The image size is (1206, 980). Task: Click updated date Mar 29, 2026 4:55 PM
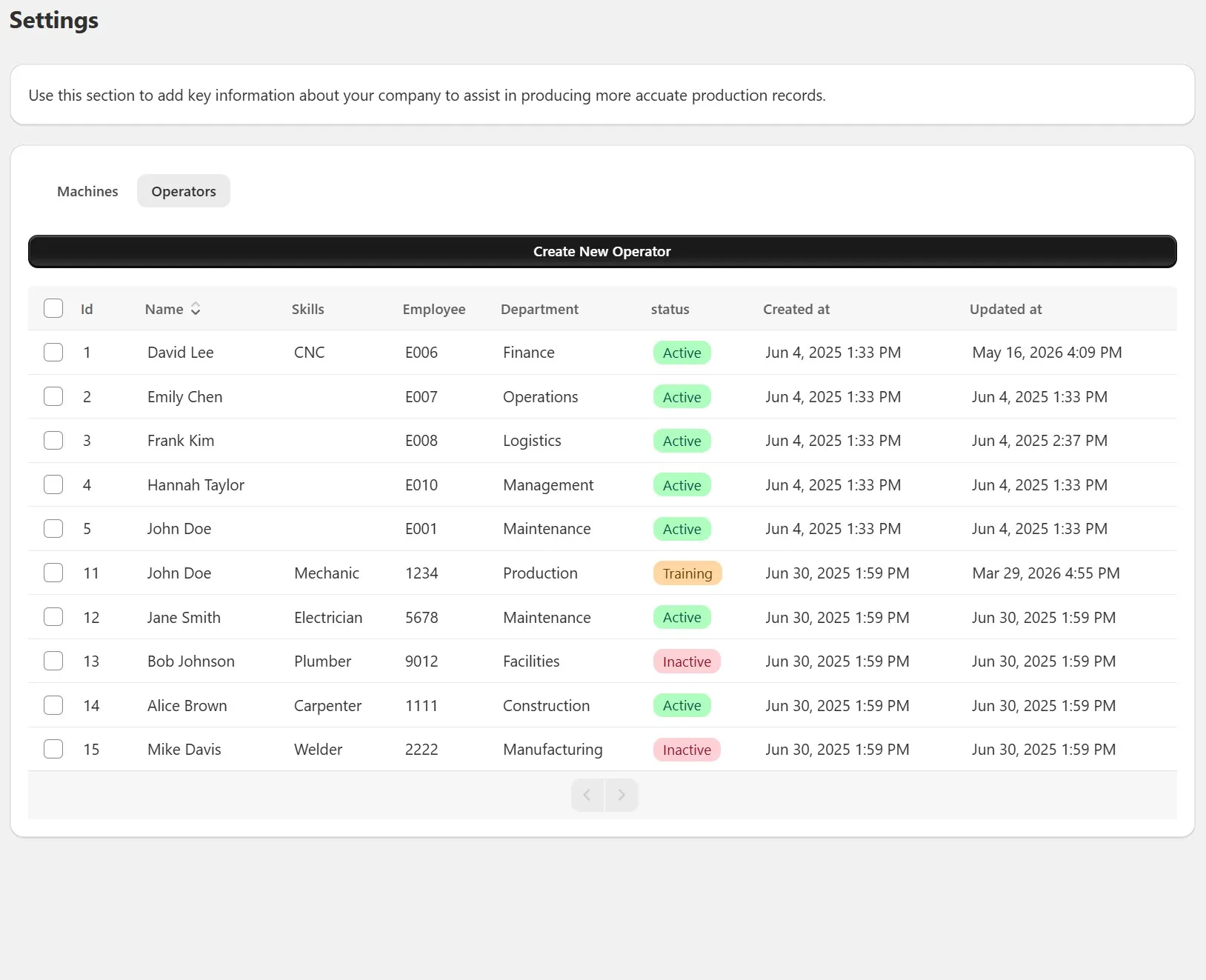coord(1046,573)
